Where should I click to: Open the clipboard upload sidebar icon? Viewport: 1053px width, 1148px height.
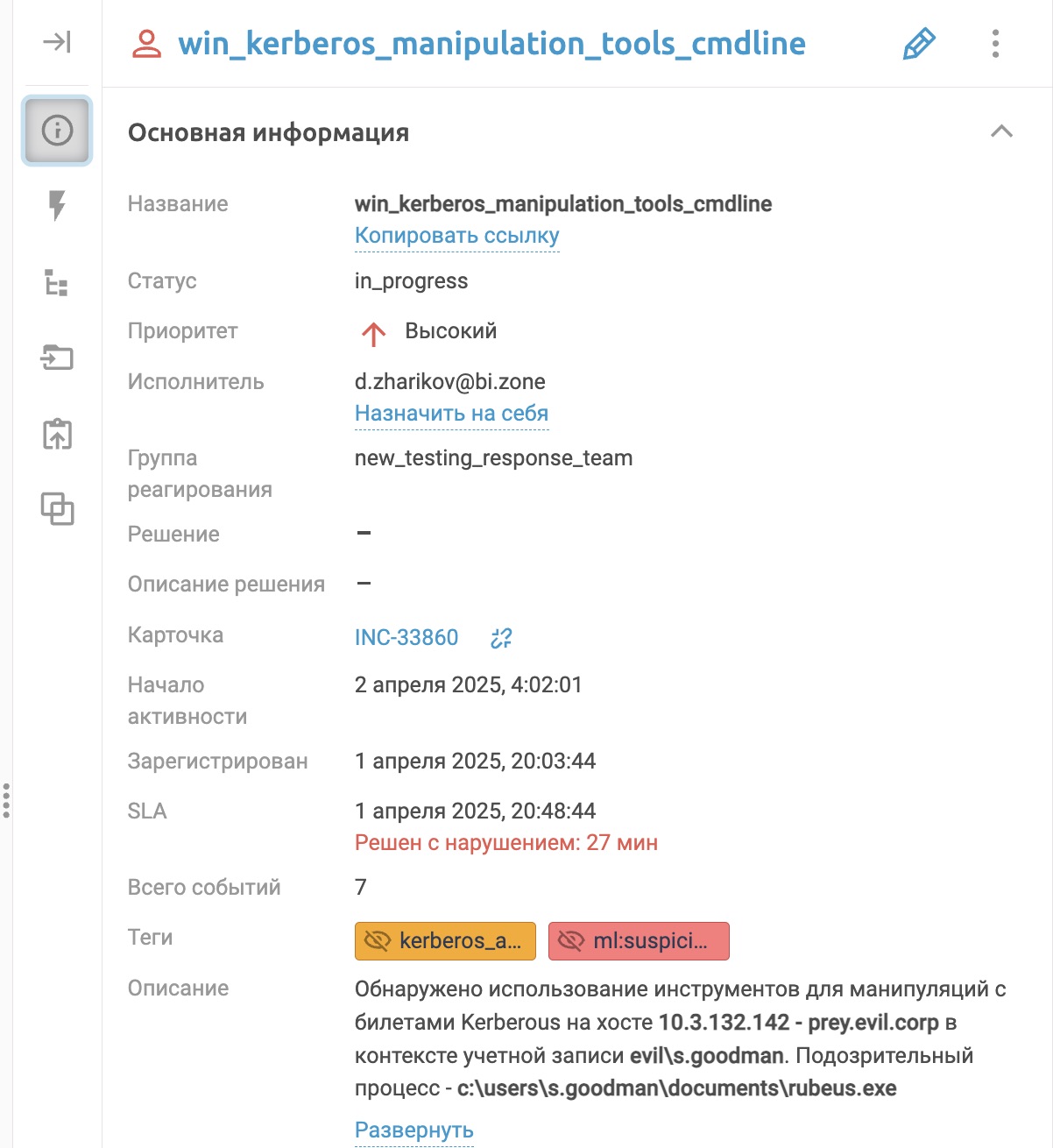57,434
